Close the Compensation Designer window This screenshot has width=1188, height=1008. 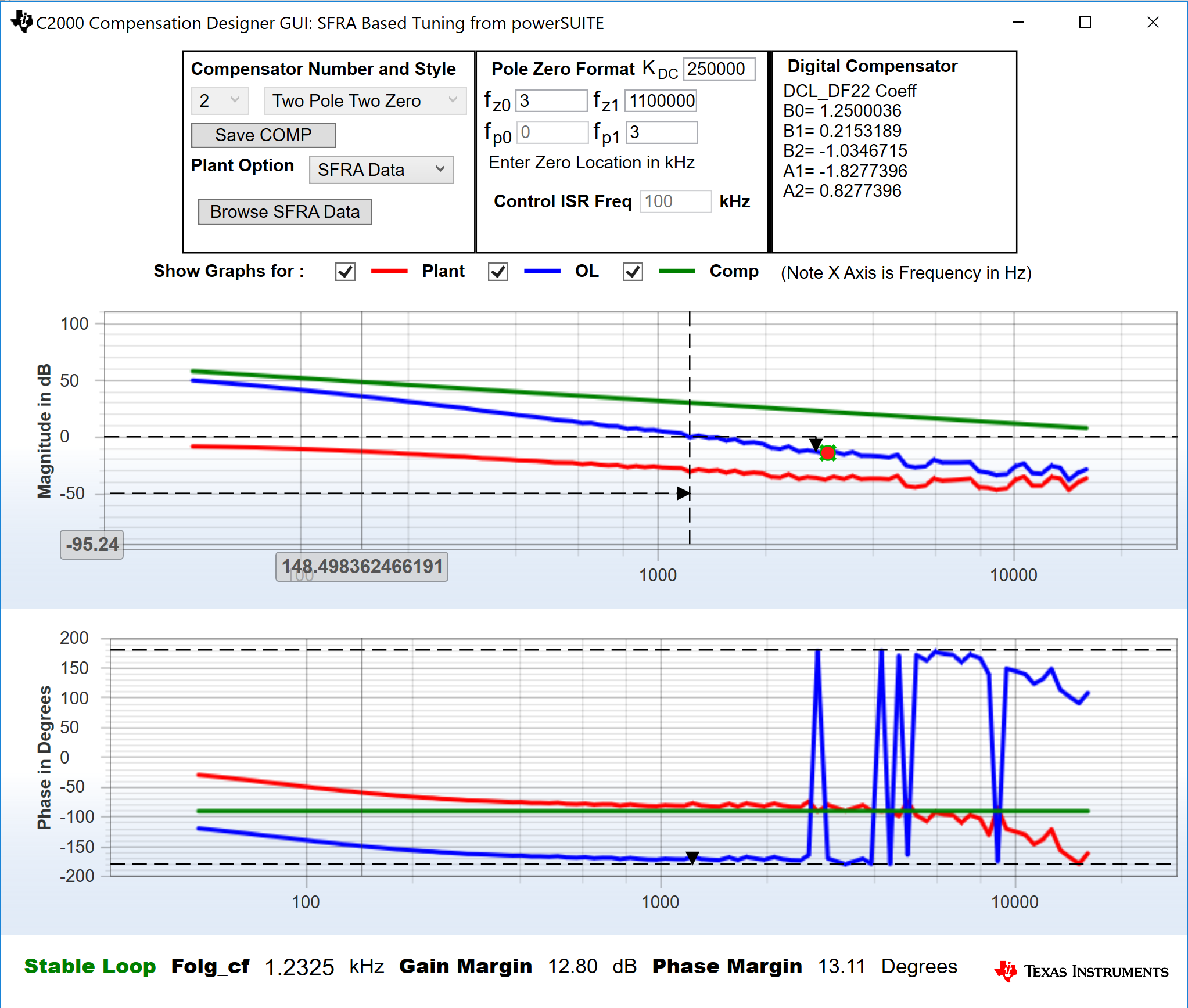click(1153, 22)
